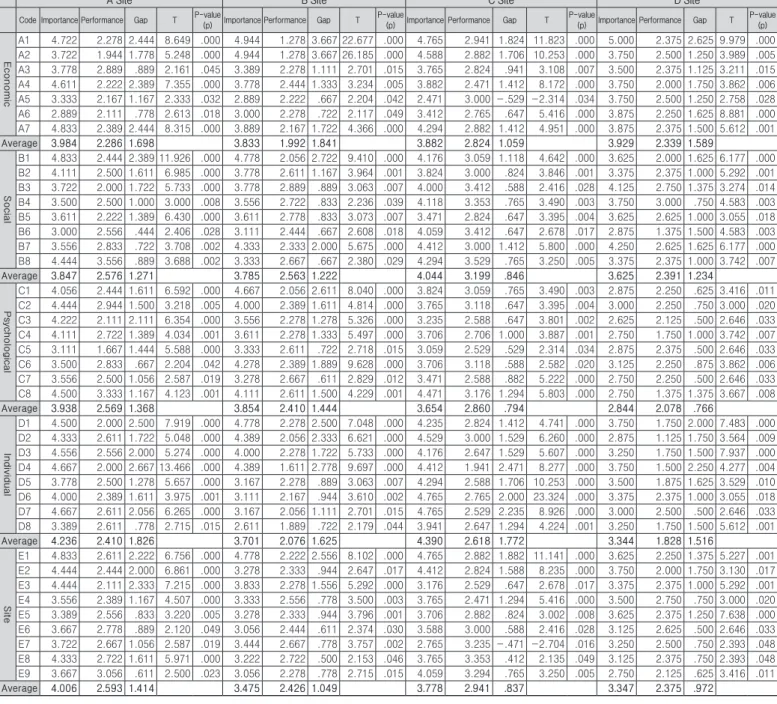Click Psychological average performance 2.078
This screenshot has height=704, width=777.
(x=668, y=409)
